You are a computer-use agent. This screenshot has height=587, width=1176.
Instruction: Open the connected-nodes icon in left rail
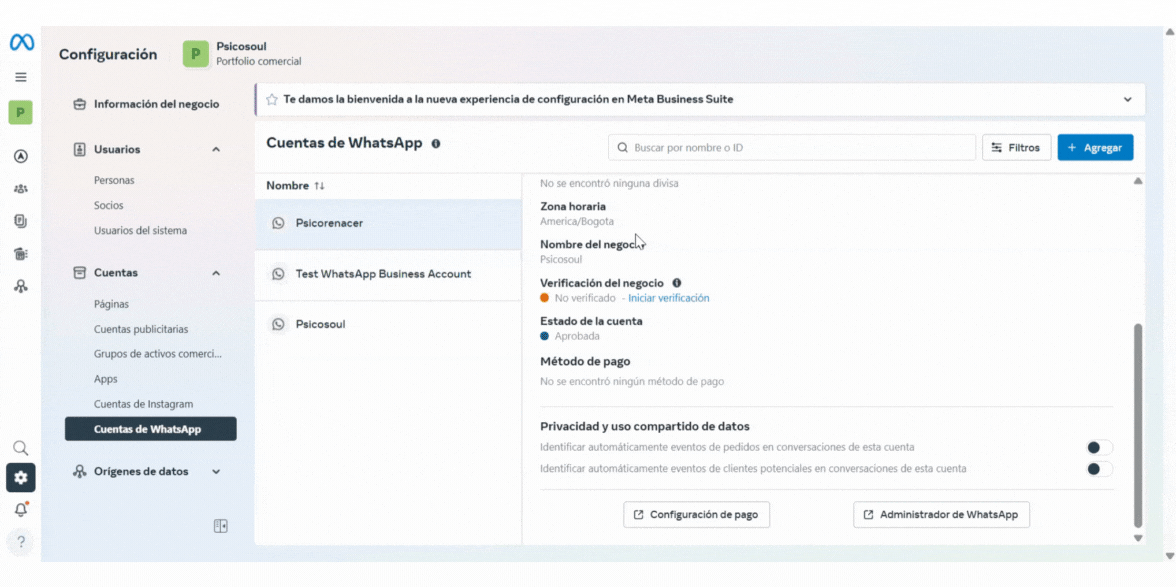point(21,286)
